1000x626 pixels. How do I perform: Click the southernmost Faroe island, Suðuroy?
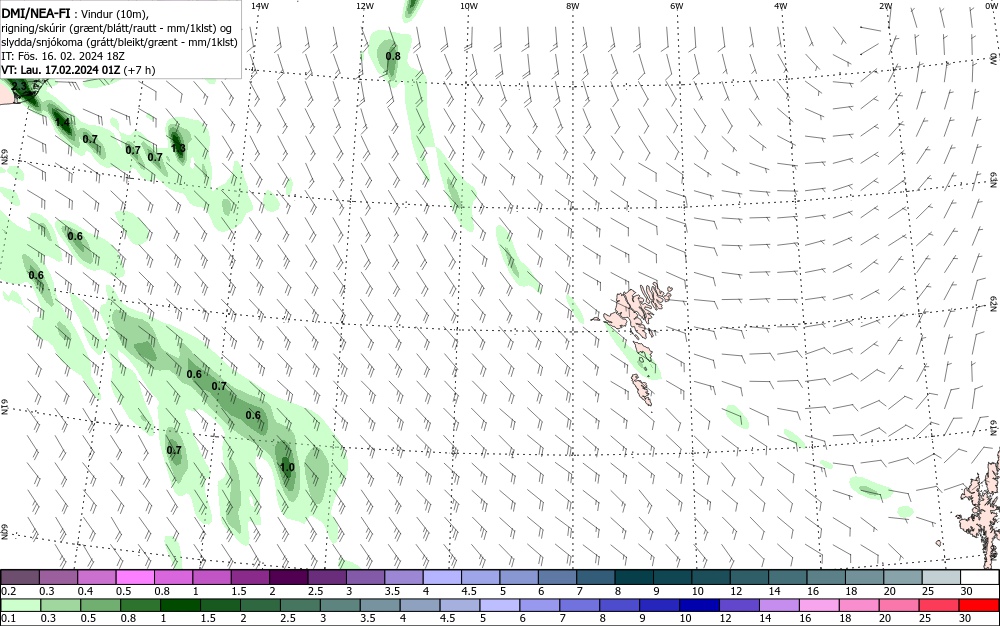pyautogui.click(x=642, y=389)
